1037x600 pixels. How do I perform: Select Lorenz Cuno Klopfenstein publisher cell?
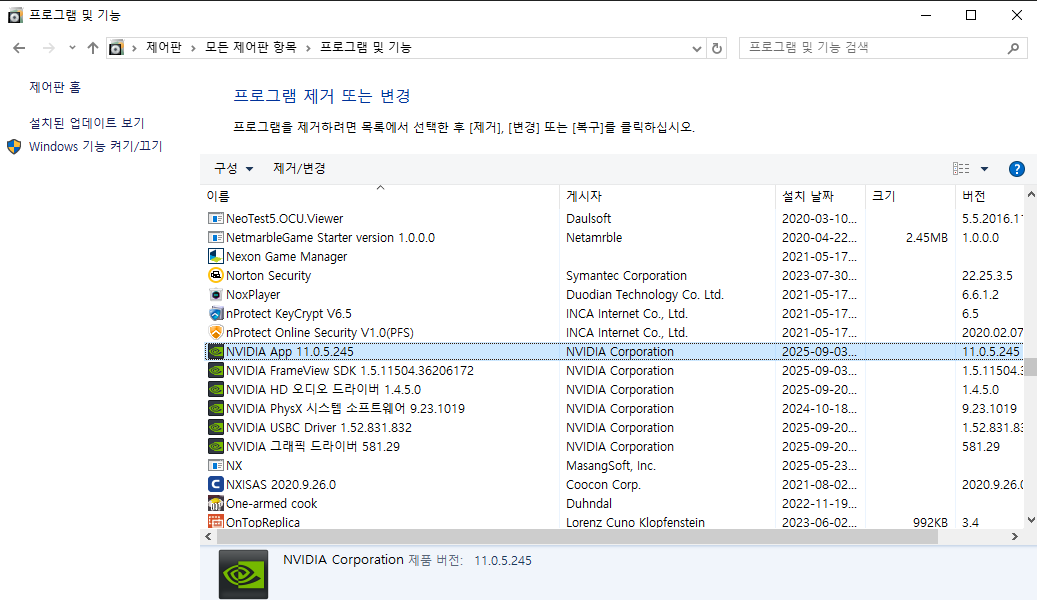click(635, 522)
